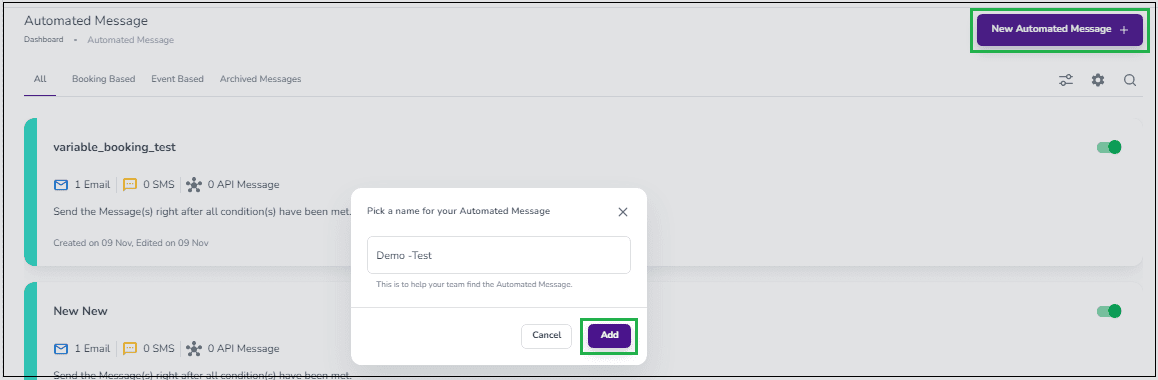Confirm with the Add button

[609, 335]
